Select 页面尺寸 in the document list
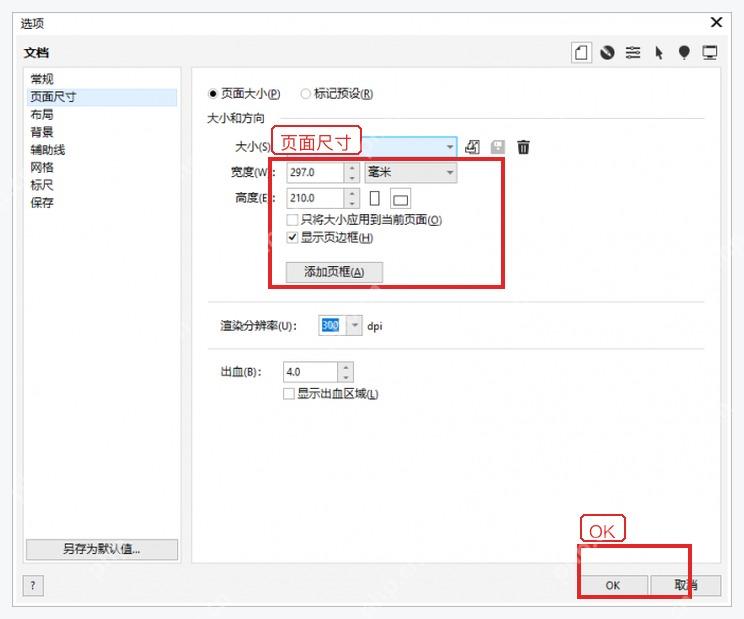The image size is (744, 619). point(103,97)
